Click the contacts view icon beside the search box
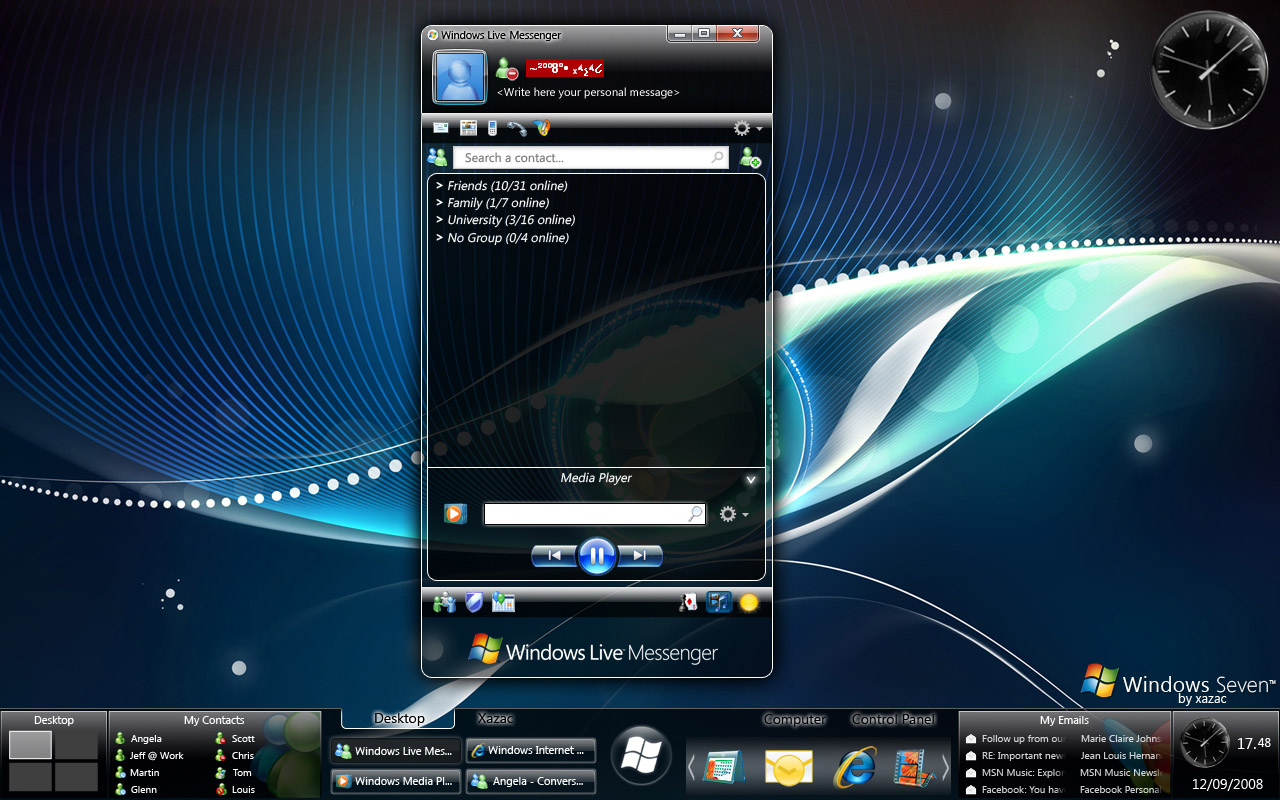The height and width of the screenshot is (800, 1280). tap(437, 157)
